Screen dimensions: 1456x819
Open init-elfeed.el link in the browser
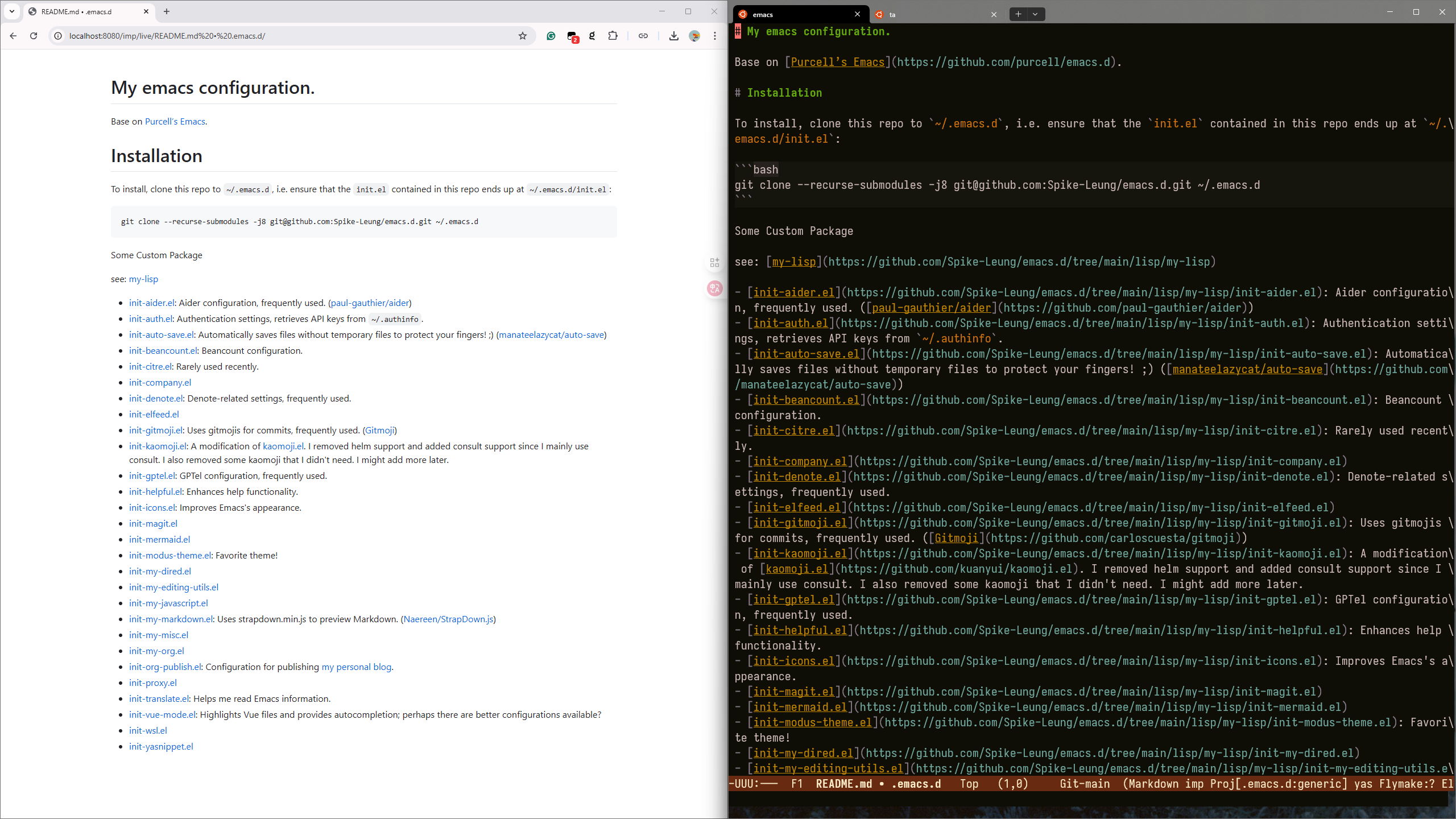point(154,415)
